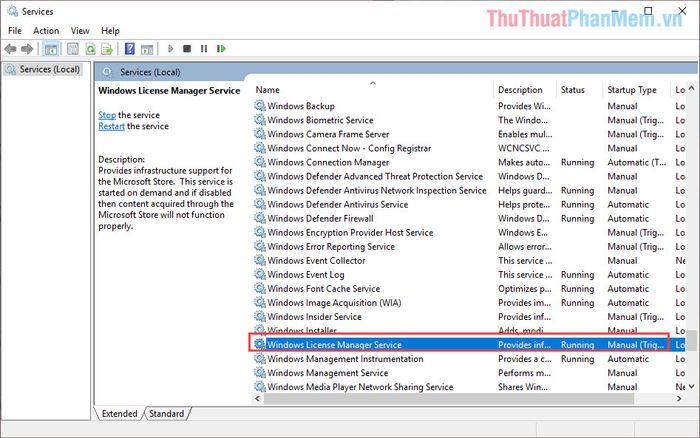Click the gear icon of Windows Camera Frame Server

tap(260, 134)
